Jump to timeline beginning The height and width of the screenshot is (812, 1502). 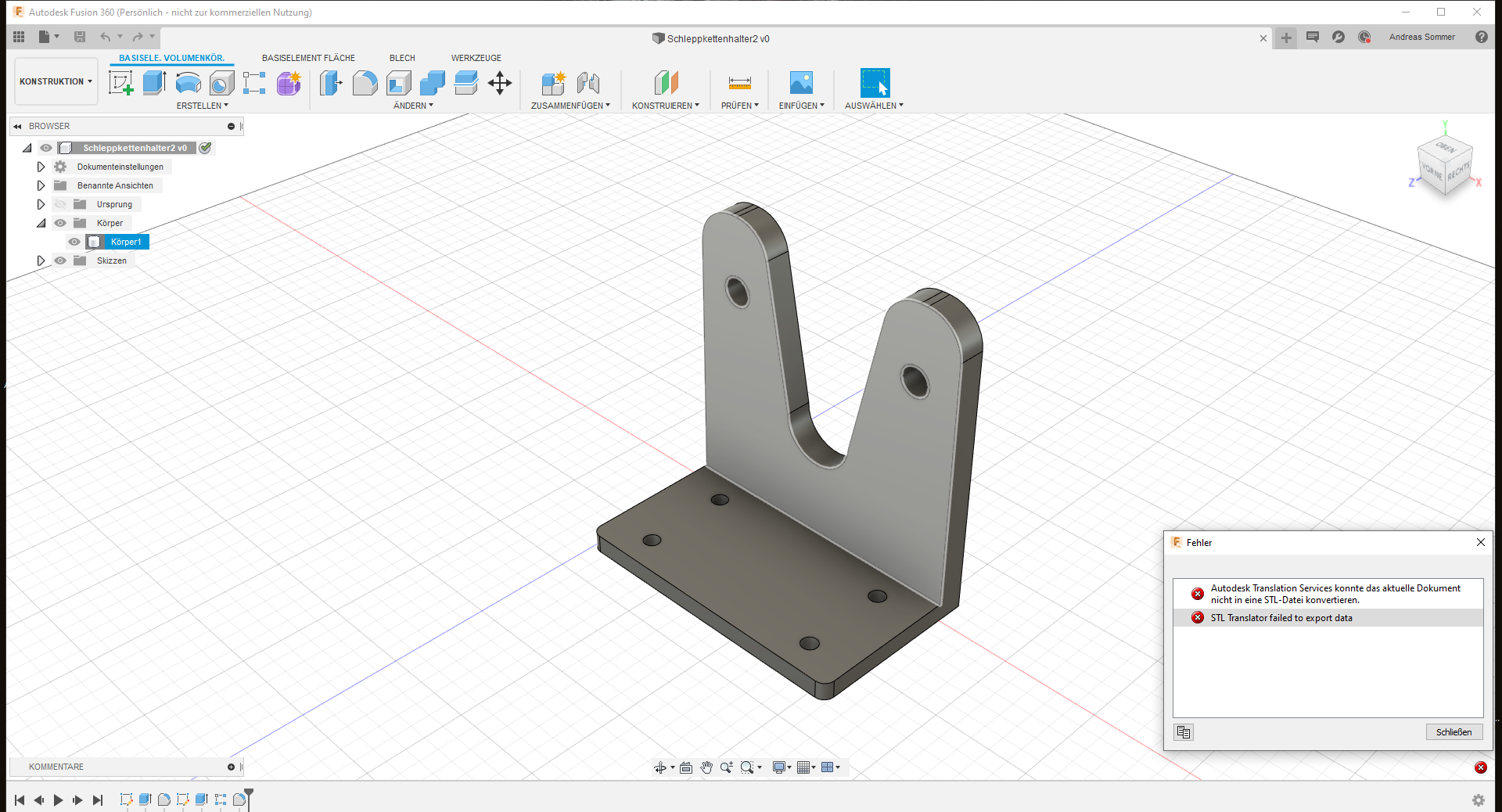click(x=20, y=799)
